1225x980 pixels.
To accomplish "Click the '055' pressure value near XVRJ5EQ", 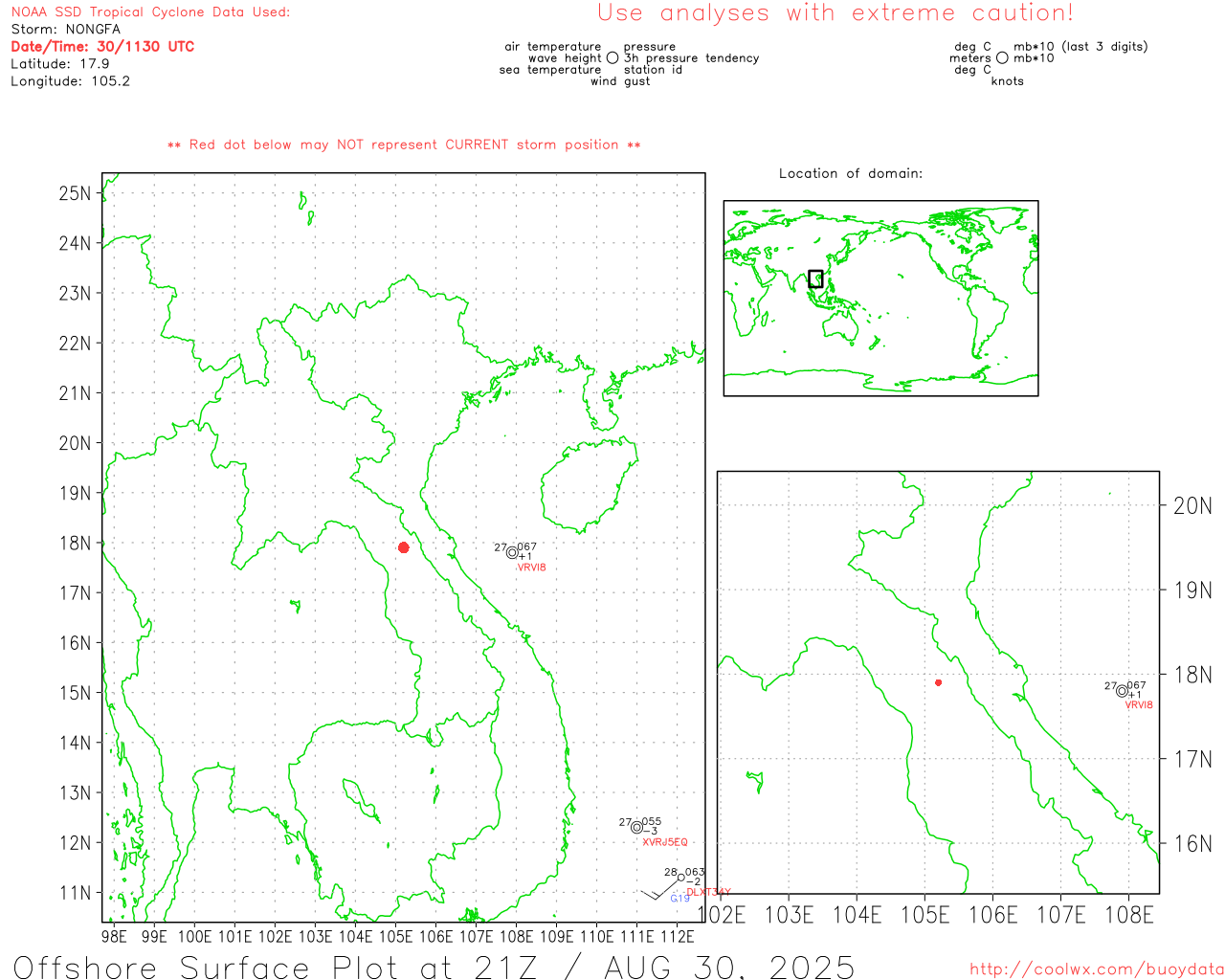I will tap(652, 822).
